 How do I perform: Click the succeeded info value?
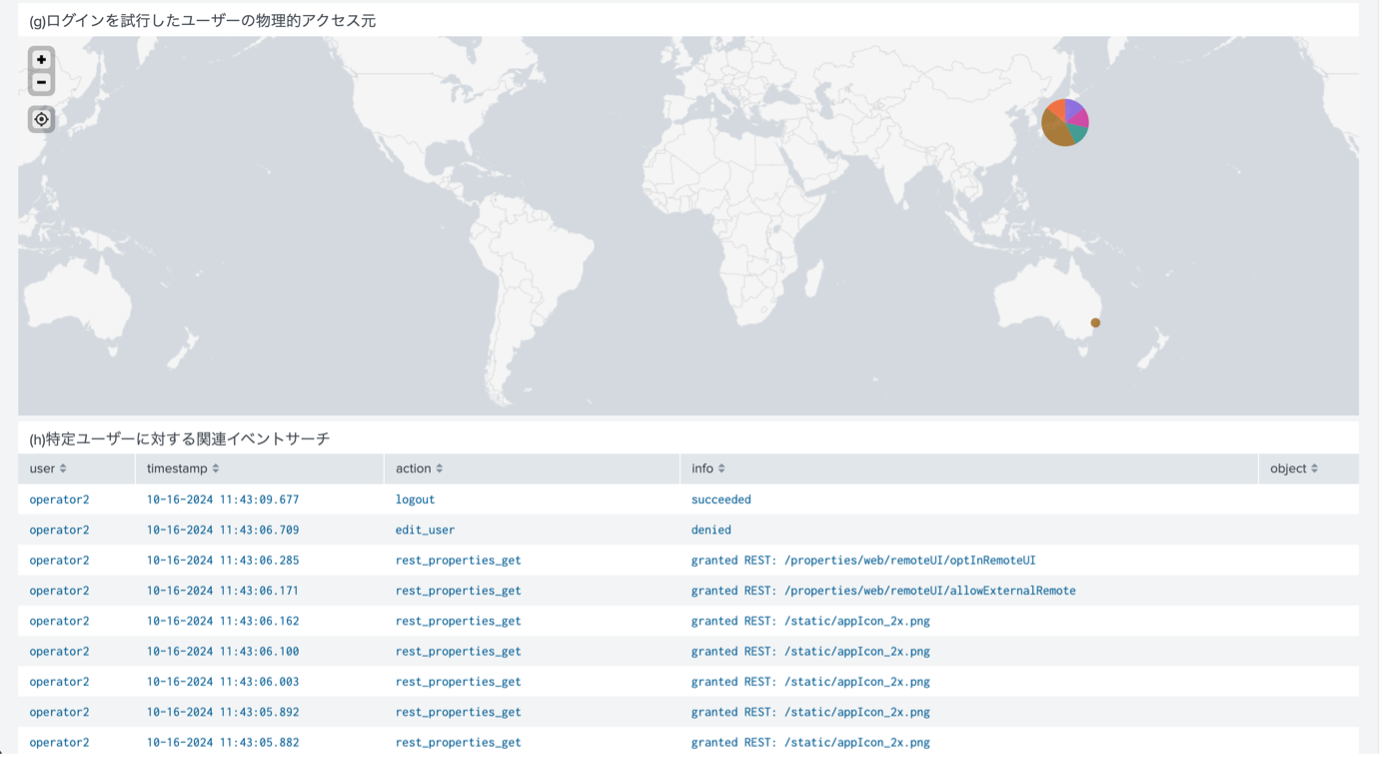tap(721, 499)
